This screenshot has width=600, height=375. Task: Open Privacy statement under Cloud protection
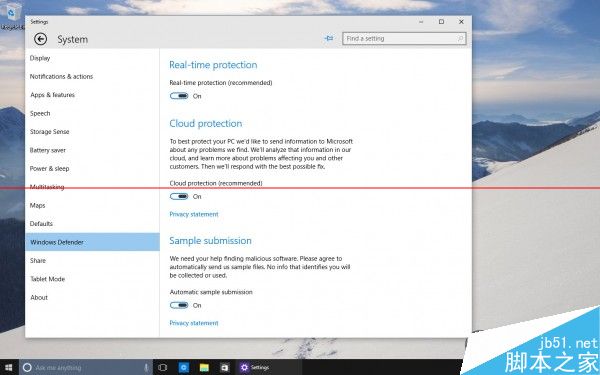[x=194, y=214]
